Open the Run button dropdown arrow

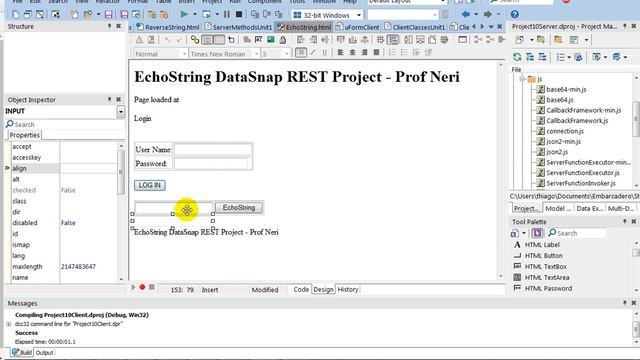coord(195,15)
